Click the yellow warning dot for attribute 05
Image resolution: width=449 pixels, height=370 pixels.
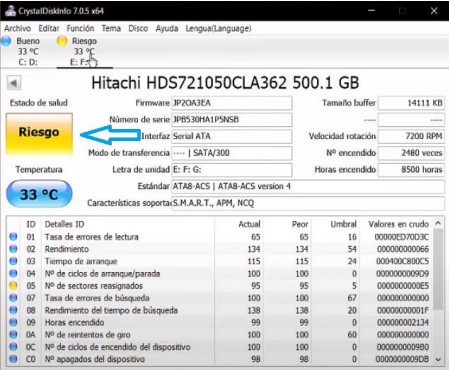coord(13,286)
